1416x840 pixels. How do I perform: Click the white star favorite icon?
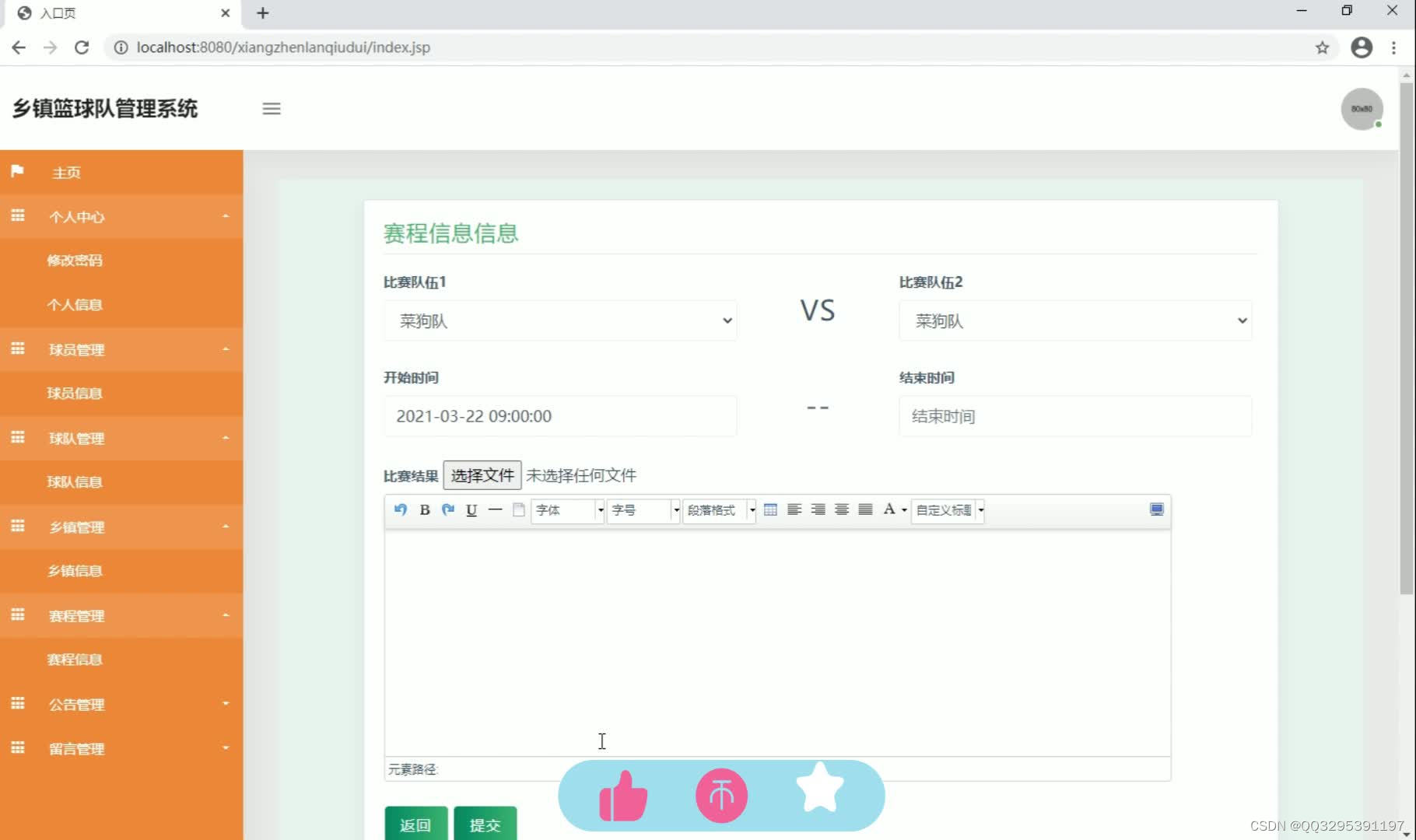pyautogui.click(x=820, y=788)
